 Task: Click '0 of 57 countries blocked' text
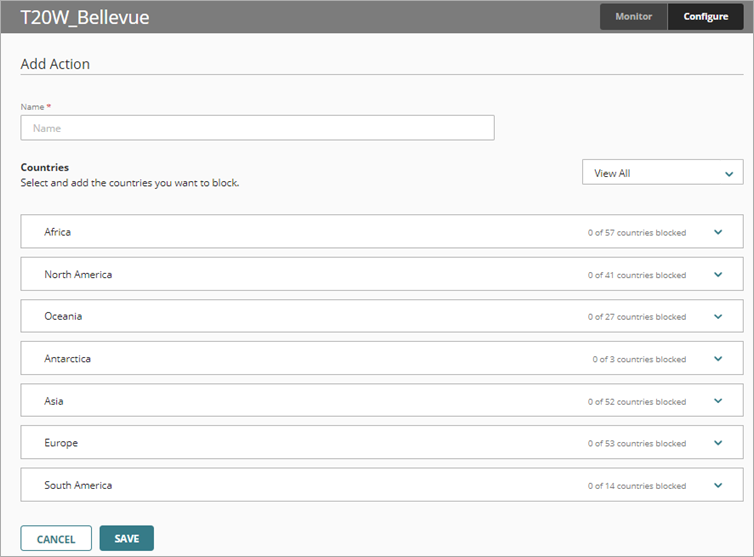(637, 233)
